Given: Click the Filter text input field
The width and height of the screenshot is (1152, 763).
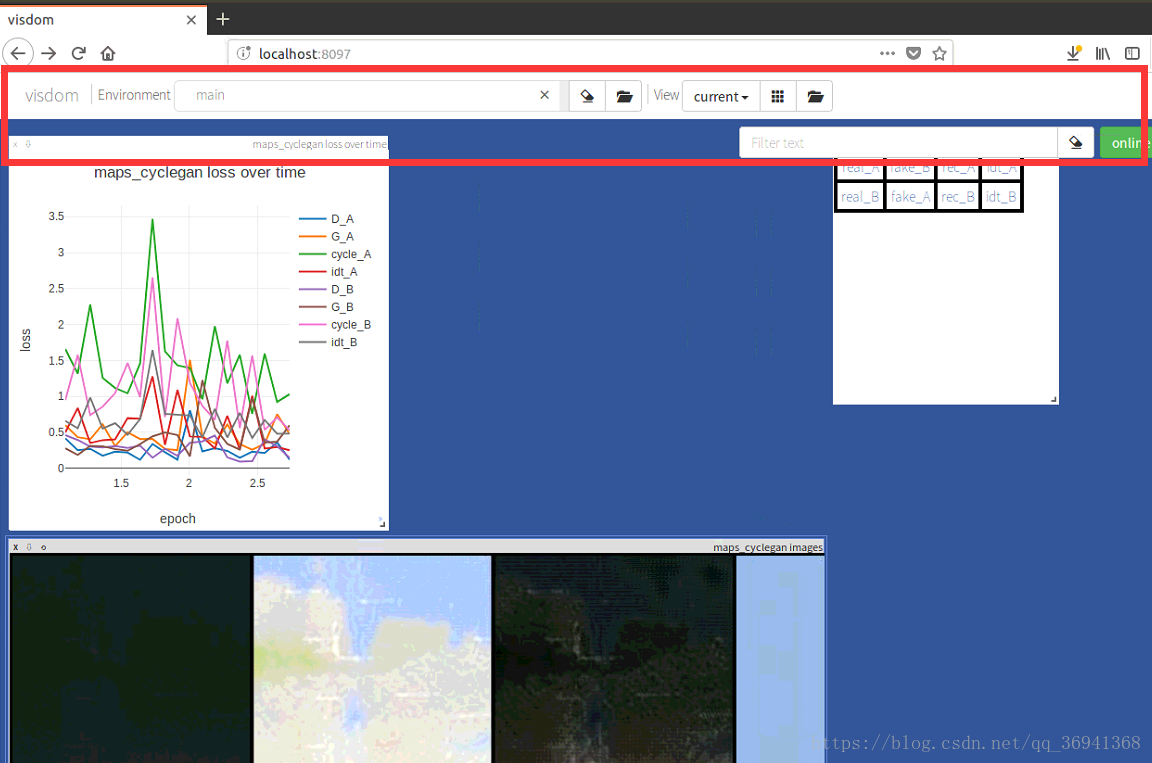Looking at the screenshot, I should tap(897, 143).
